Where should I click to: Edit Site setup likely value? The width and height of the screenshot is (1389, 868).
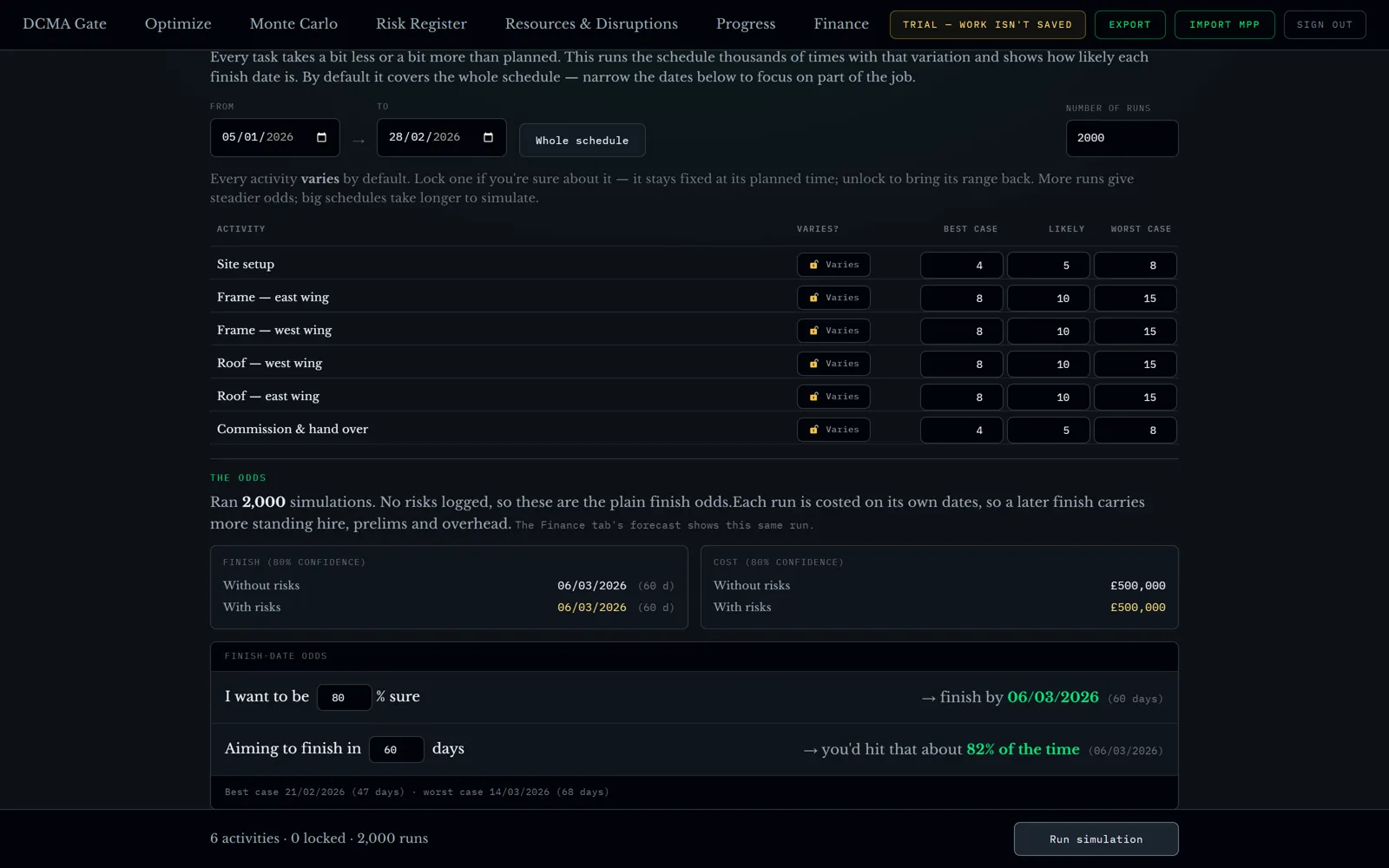pos(1048,265)
